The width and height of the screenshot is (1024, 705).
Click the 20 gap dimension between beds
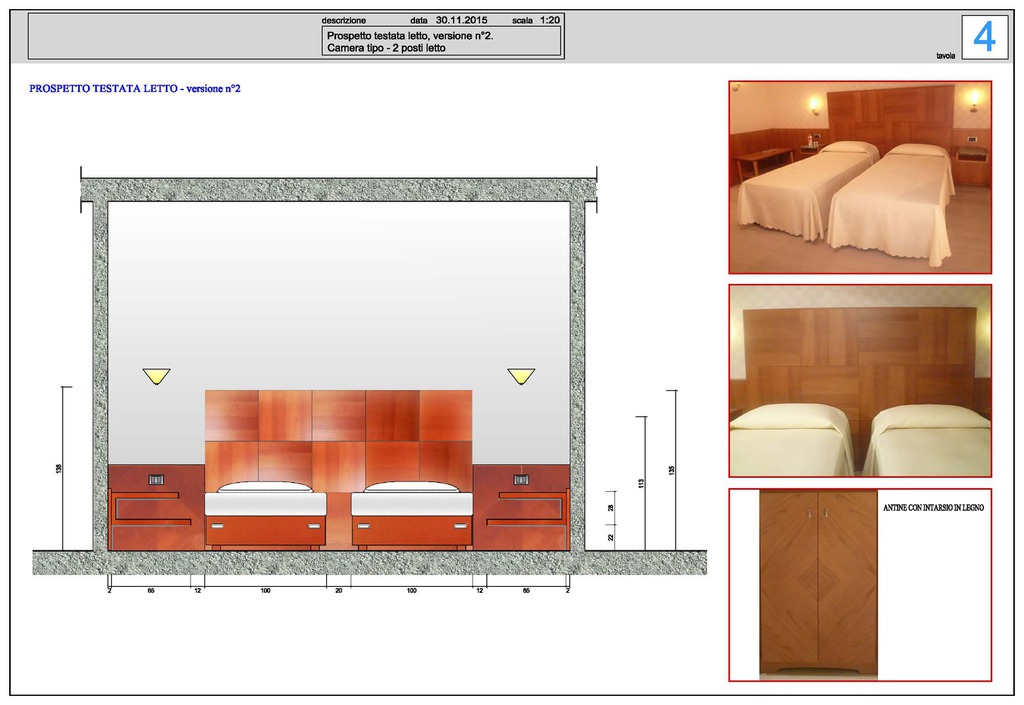(338, 592)
